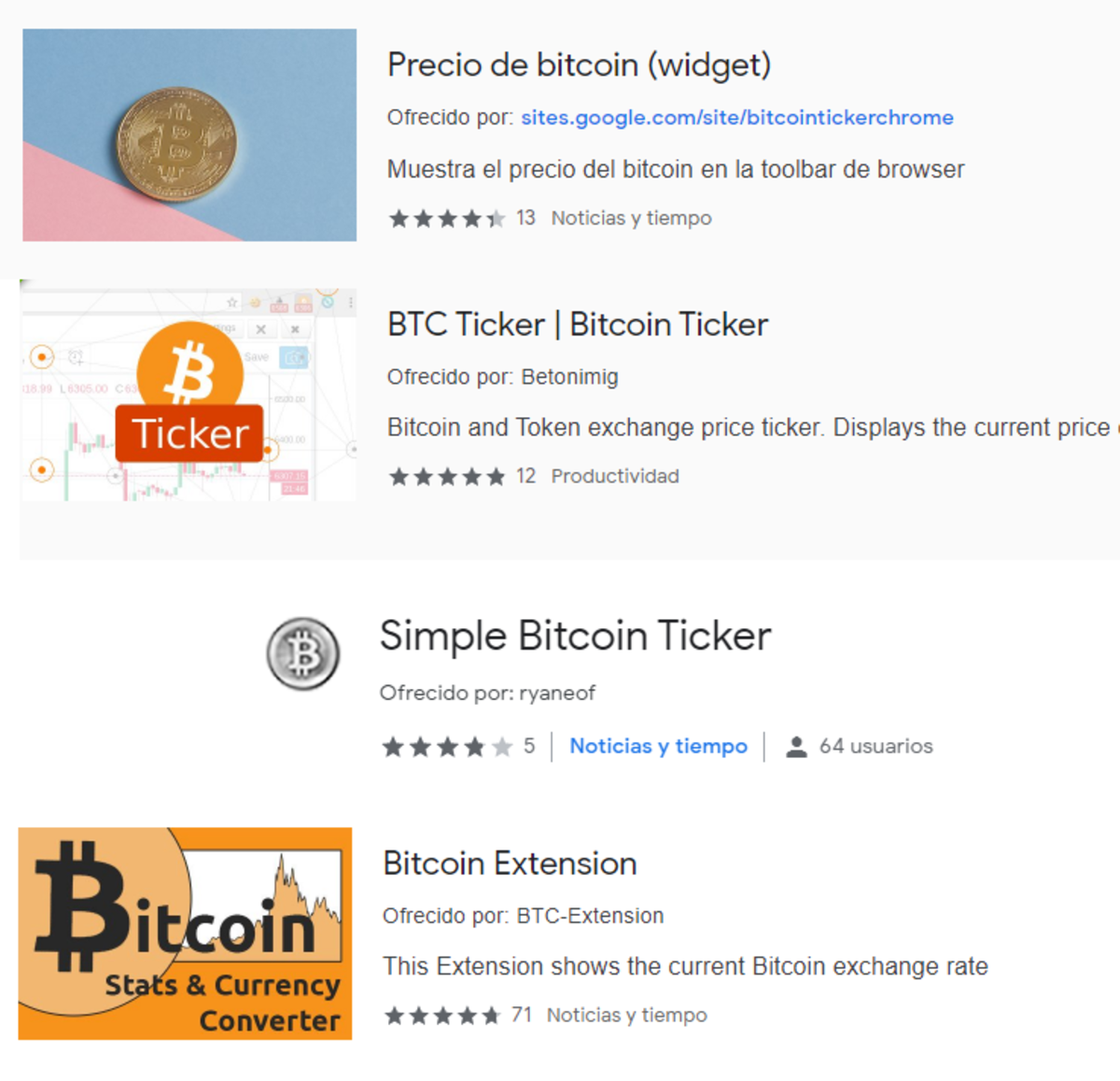Click the 13 ratings count for Precio de bitcoin
This screenshot has height=1081, width=1120.
click(x=525, y=218)
